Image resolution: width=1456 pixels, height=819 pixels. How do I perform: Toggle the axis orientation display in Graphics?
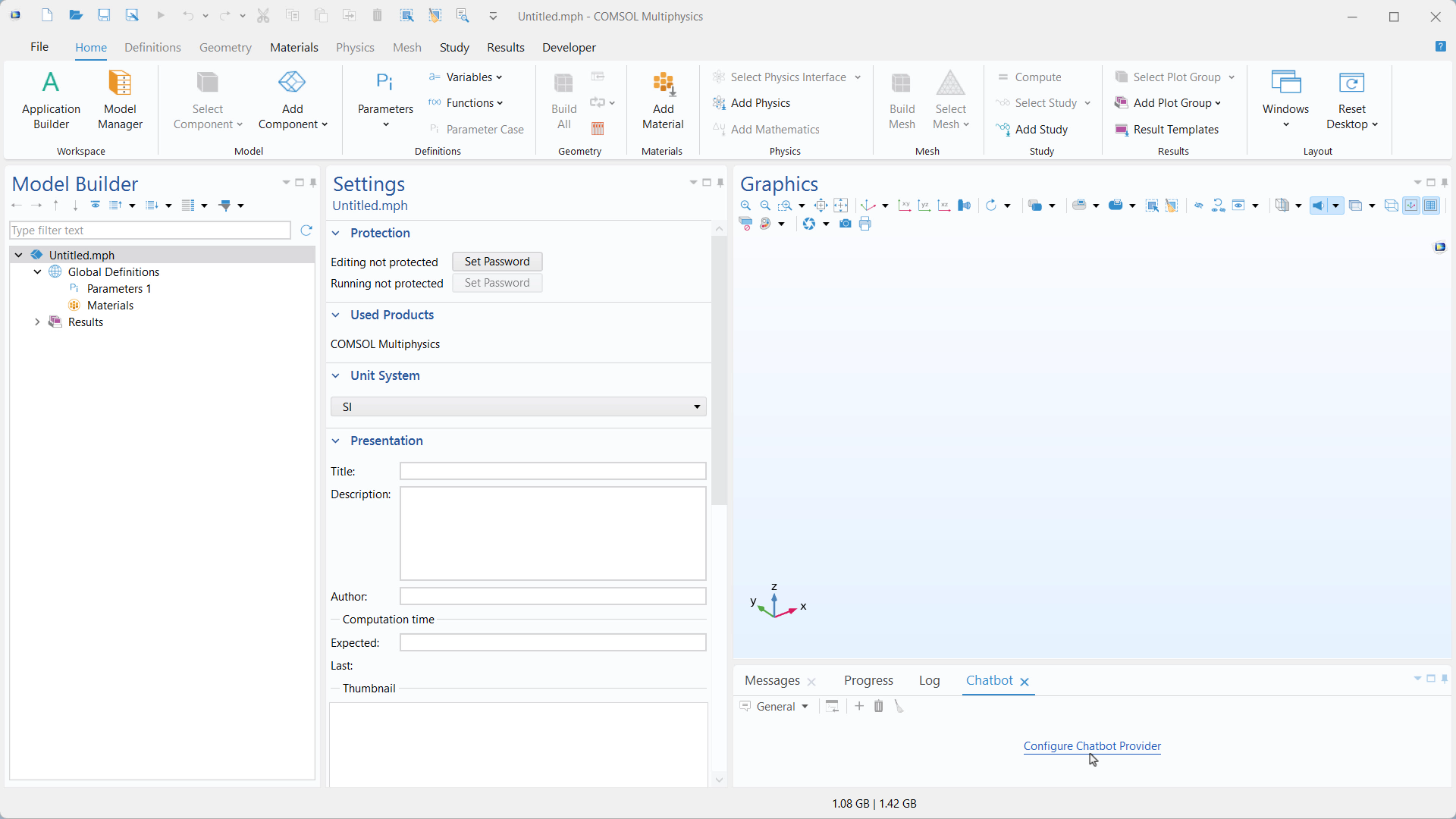(x=1410, y=206)
